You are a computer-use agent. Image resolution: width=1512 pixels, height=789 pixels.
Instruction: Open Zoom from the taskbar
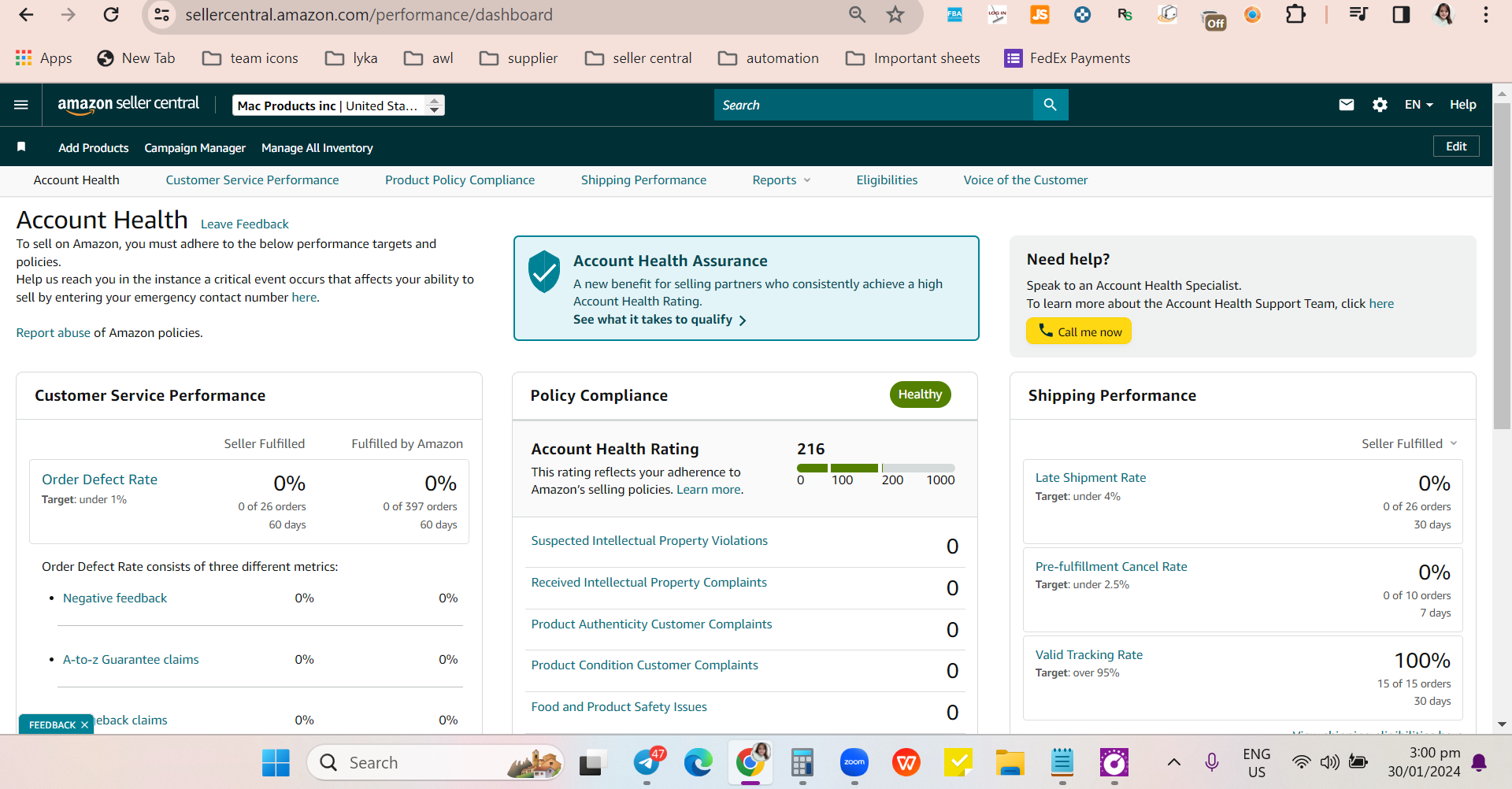point(854,762)
